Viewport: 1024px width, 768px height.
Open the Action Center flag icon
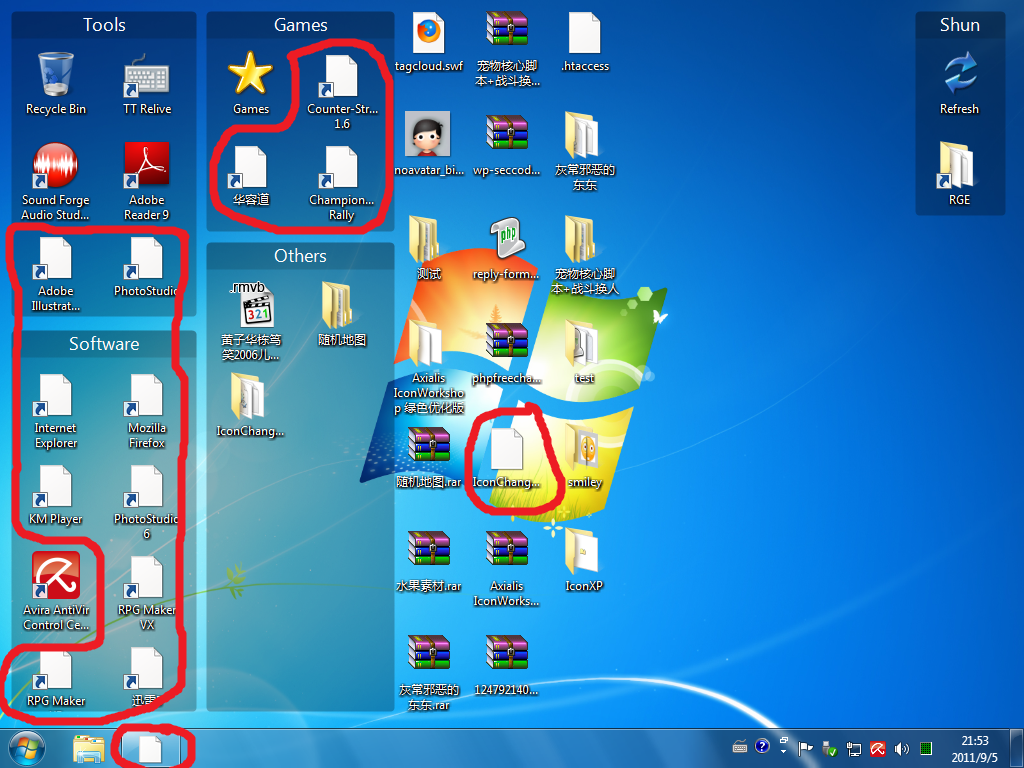[x=807, y=748]
